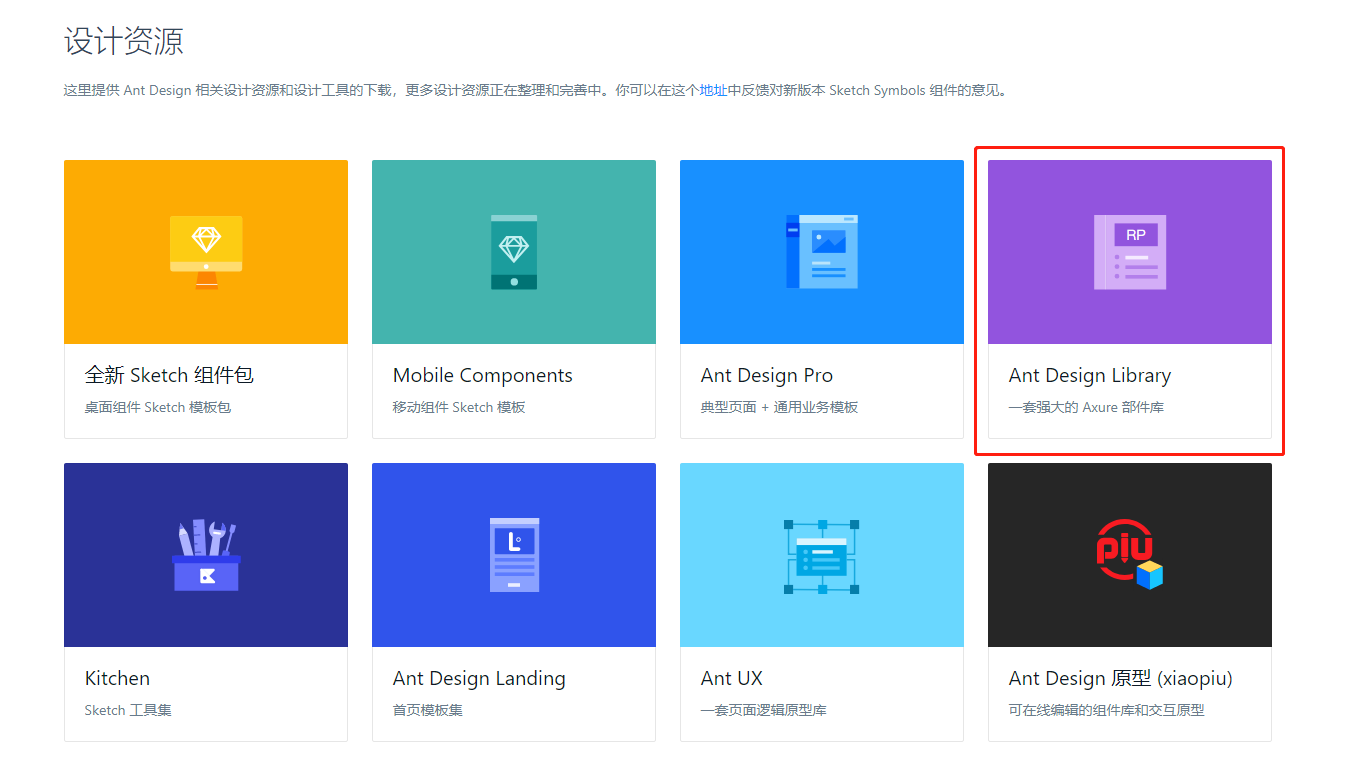Click the 首页模板集 description

pyautogui.click(x=428, y=710)
